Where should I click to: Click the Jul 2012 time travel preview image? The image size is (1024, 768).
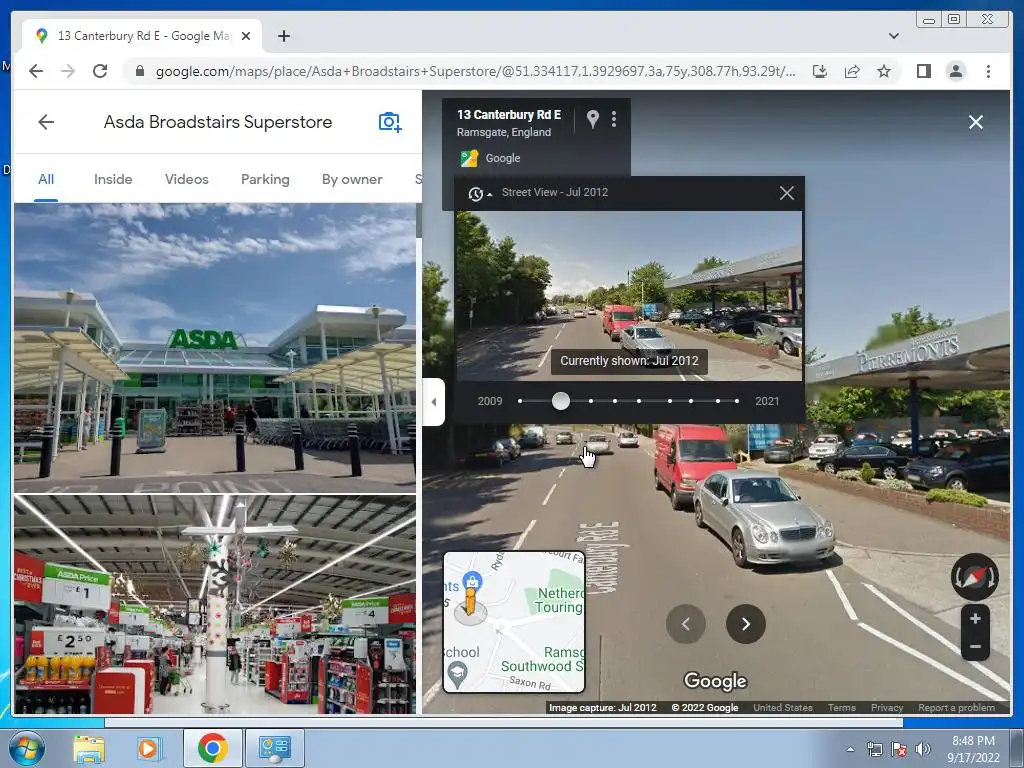point(629,296)
